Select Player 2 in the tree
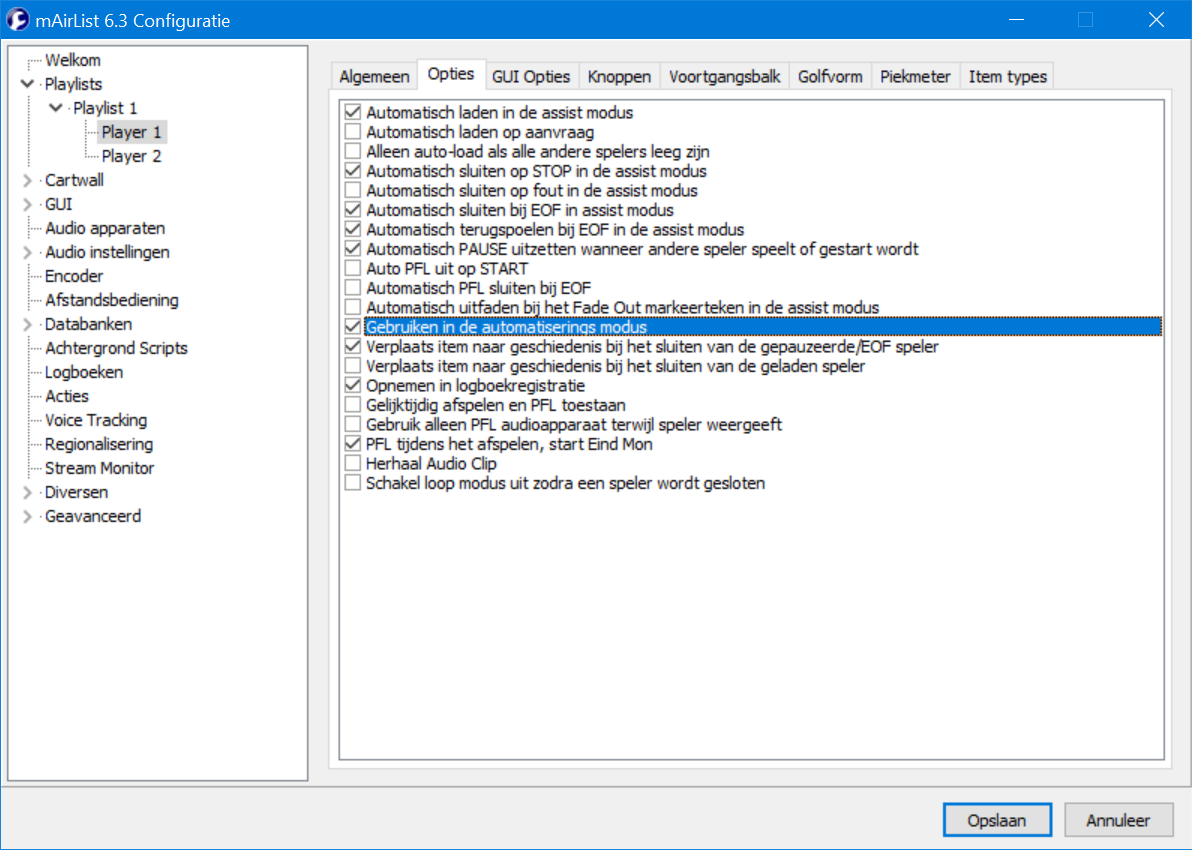1192x850 pixels. tap(131, 156)
